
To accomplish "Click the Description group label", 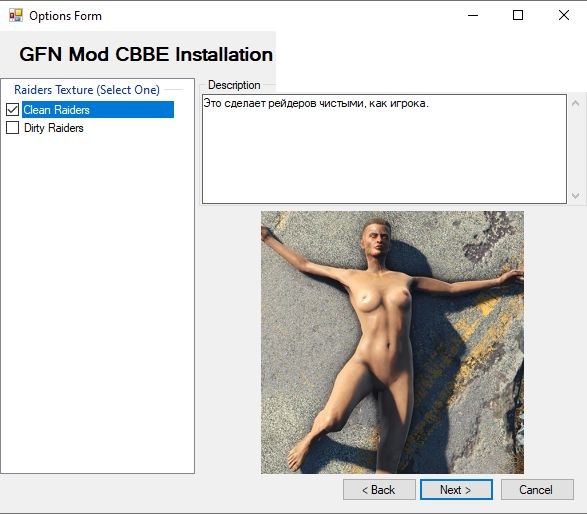I will tap(234, 85).
